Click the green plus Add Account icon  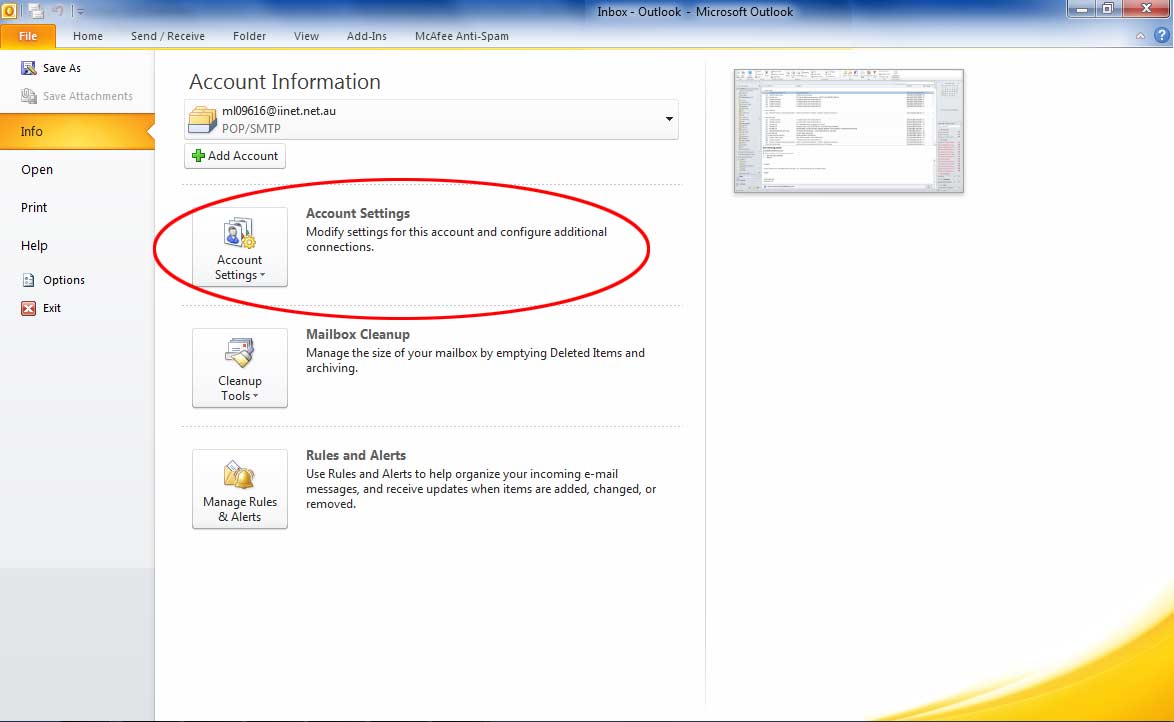point(198,156)
